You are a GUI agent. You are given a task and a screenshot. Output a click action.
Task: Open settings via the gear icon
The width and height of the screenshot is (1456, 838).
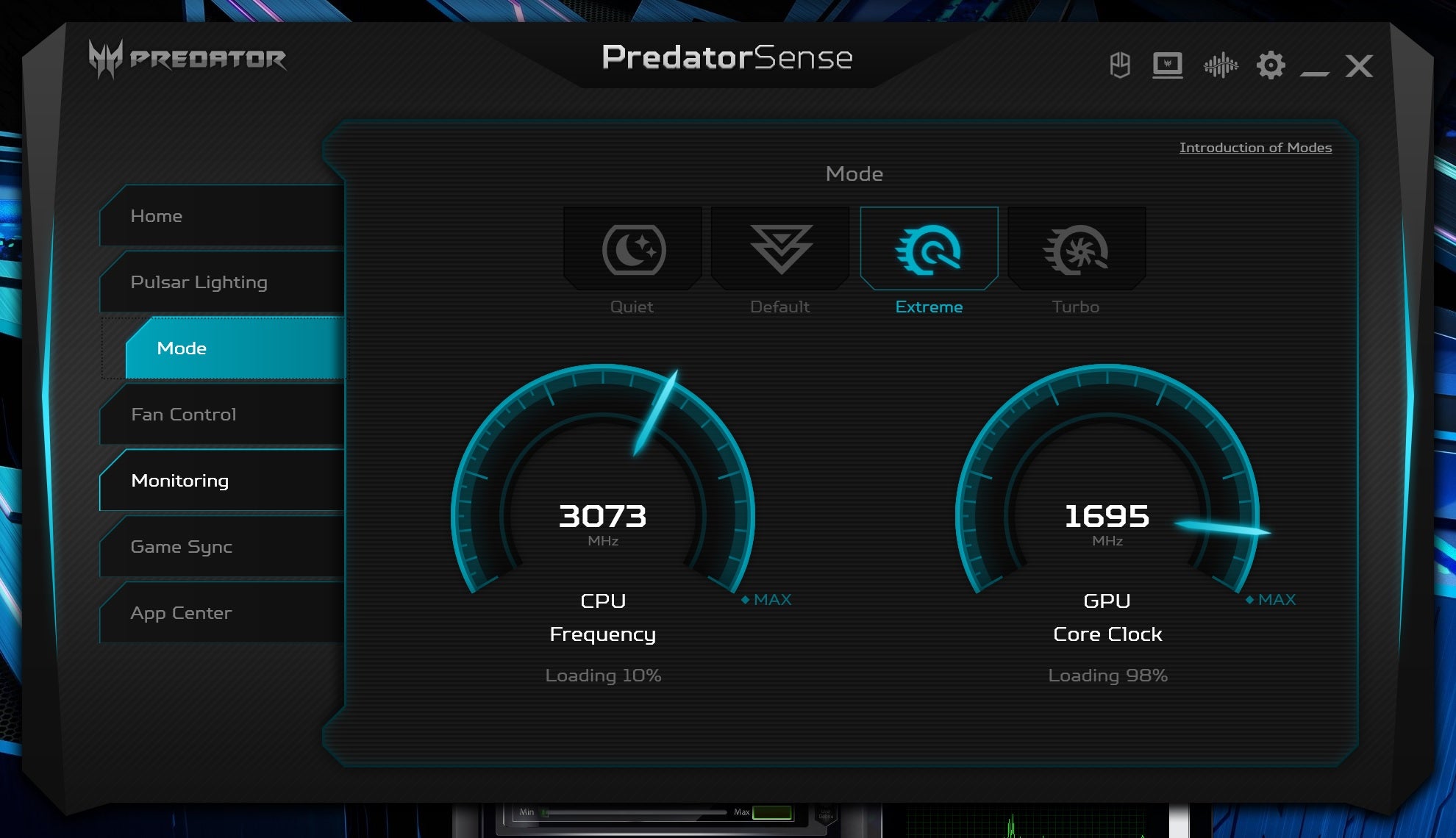1270,65
